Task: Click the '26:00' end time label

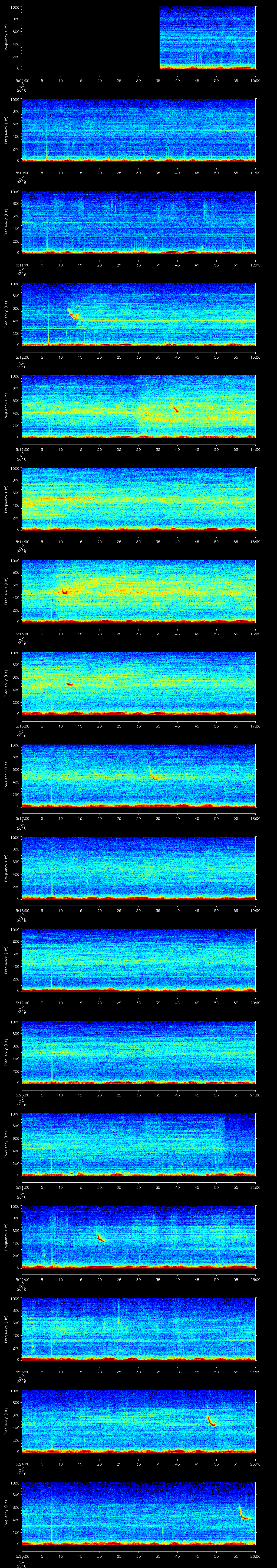Action: [x=255, y=1556]
